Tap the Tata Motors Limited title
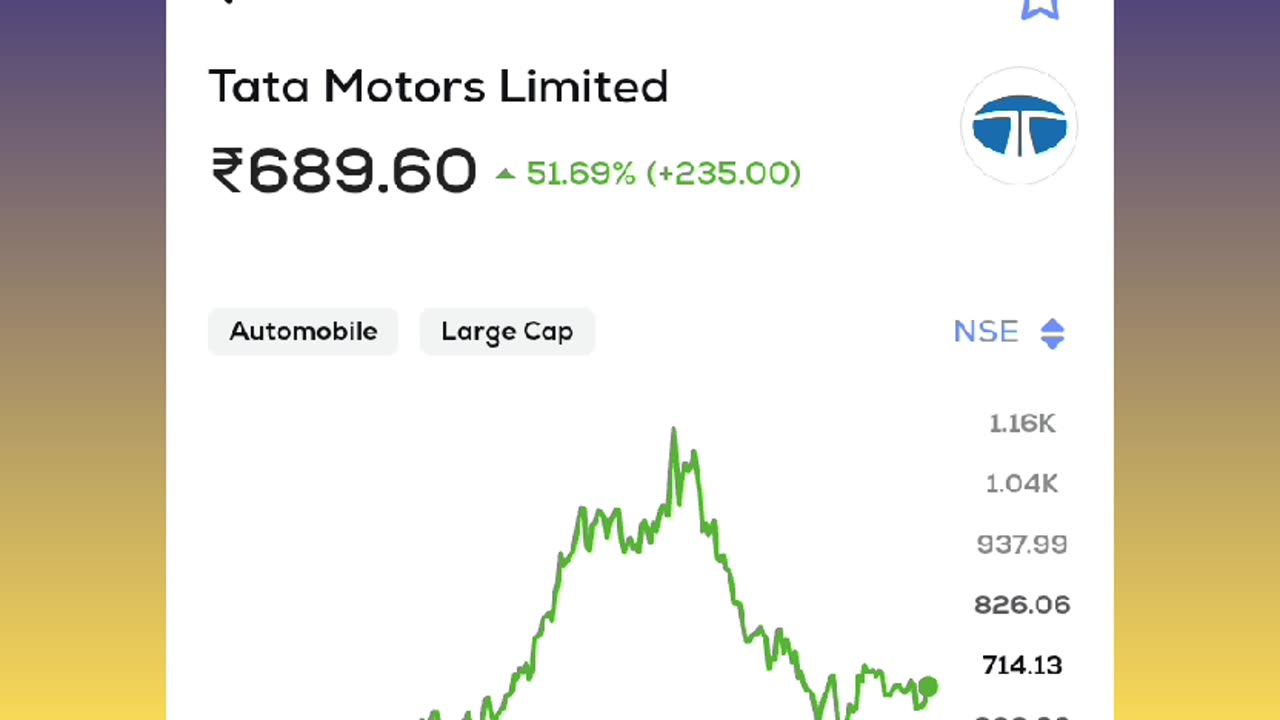 (x=438, y=87)
